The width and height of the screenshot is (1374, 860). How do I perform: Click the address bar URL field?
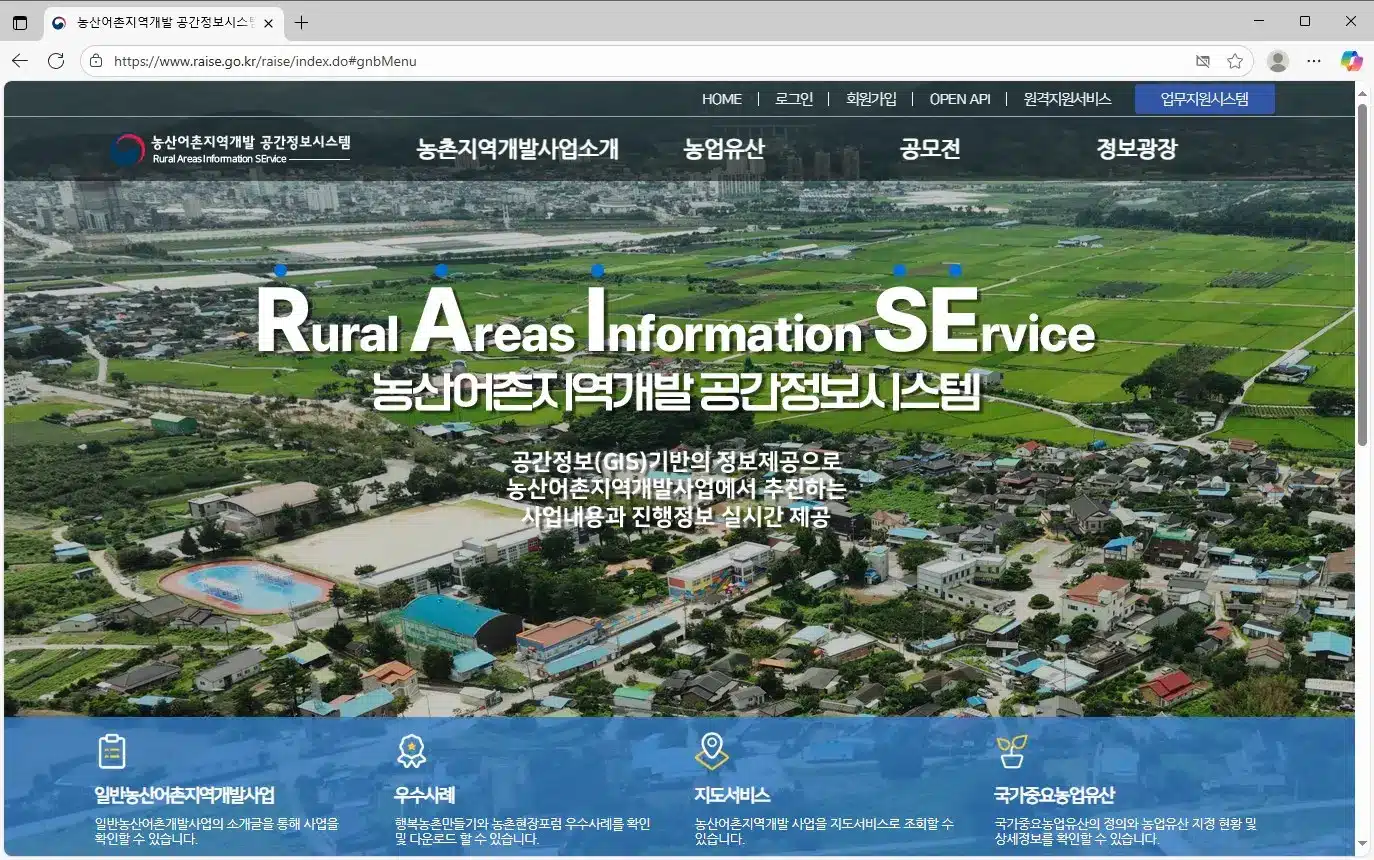click(x=640, y=61)
